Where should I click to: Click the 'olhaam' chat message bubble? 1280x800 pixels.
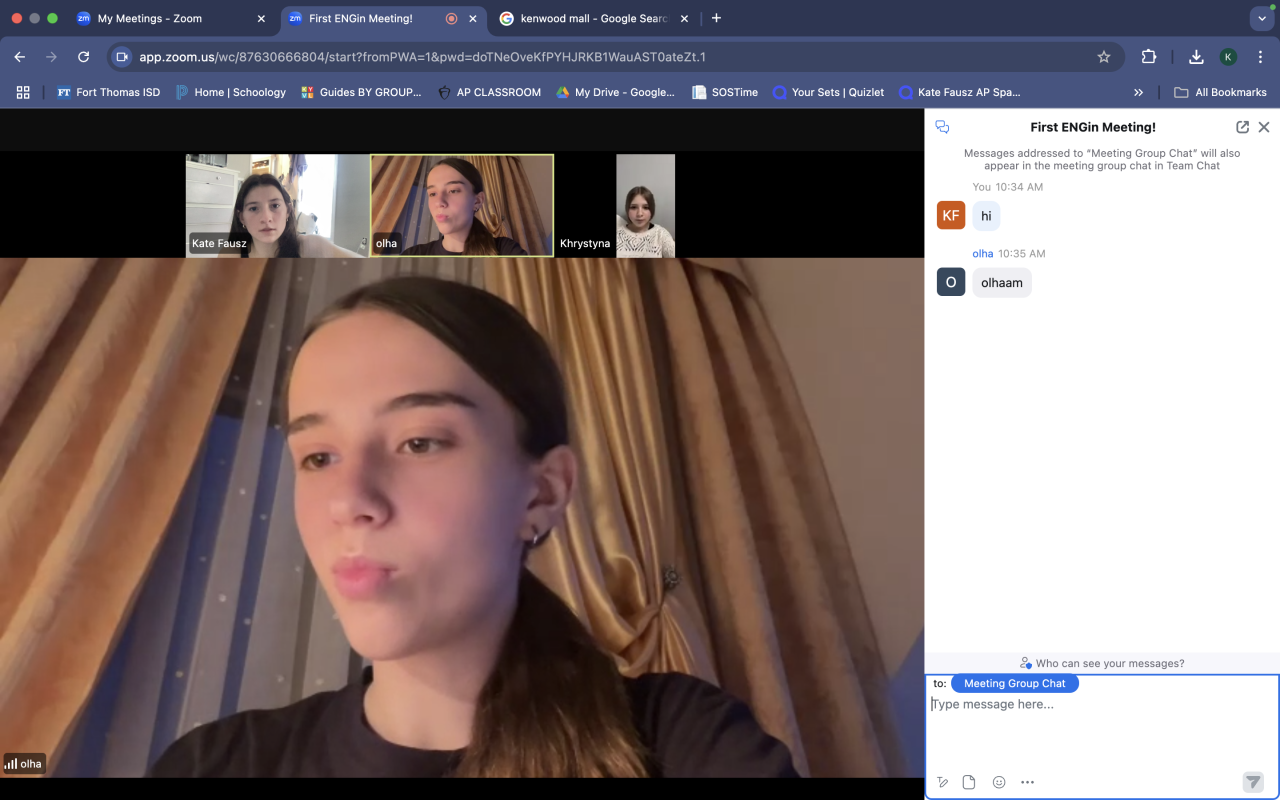[1002, 283]
